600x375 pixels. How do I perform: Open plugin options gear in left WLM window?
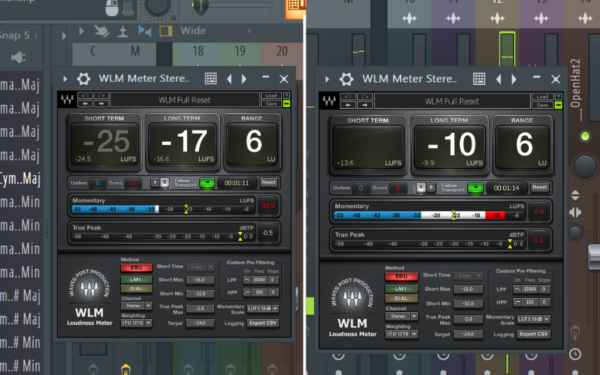click(83, 79)
